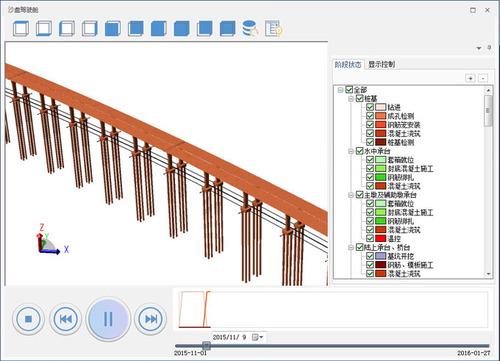
Task: Toggle the 基坑开挖 checkbox
Action: (x=370, y=256)
